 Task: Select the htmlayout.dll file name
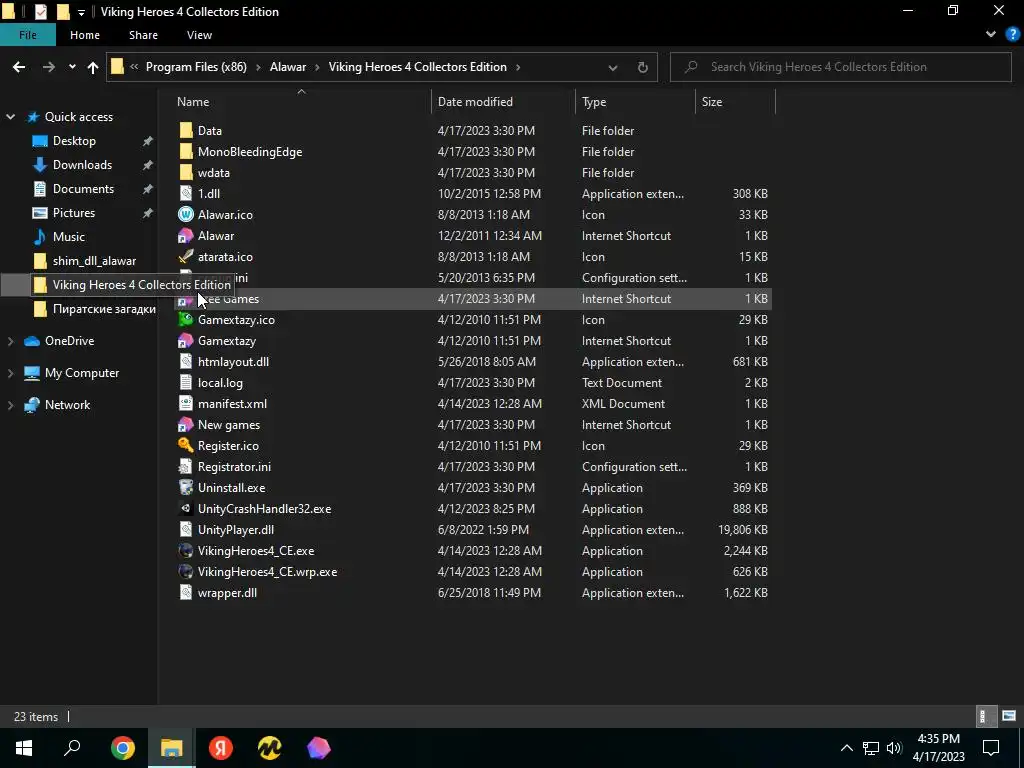(x=233, y=362)
